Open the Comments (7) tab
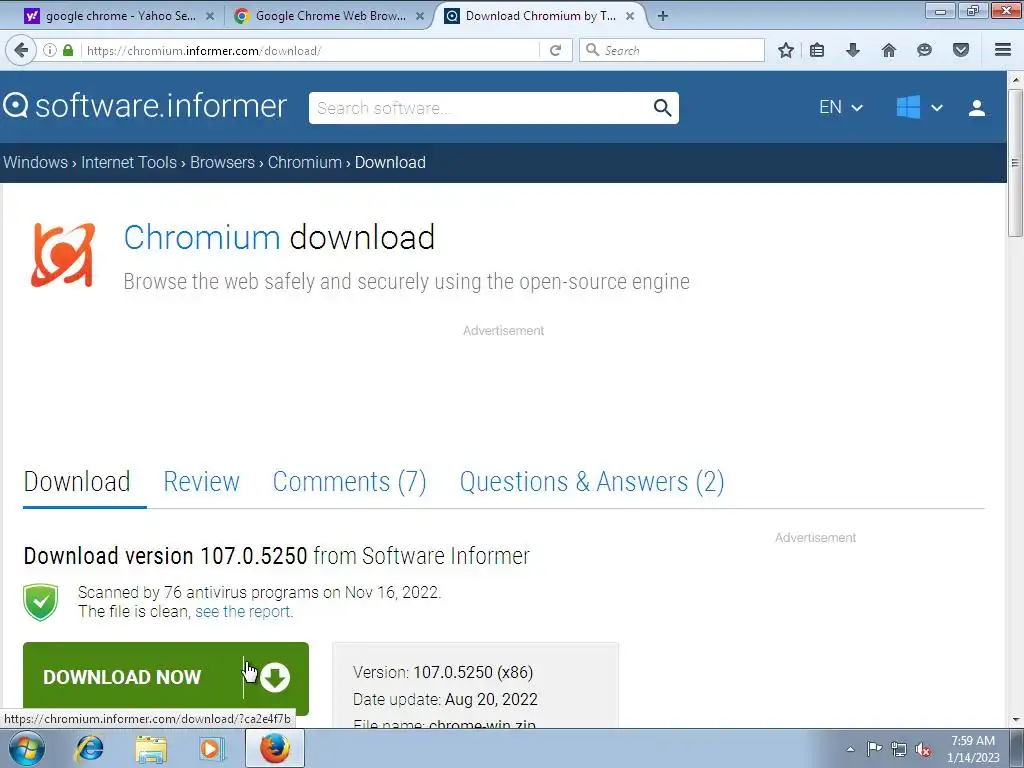 pyautogui.click(x=349, y=482)
